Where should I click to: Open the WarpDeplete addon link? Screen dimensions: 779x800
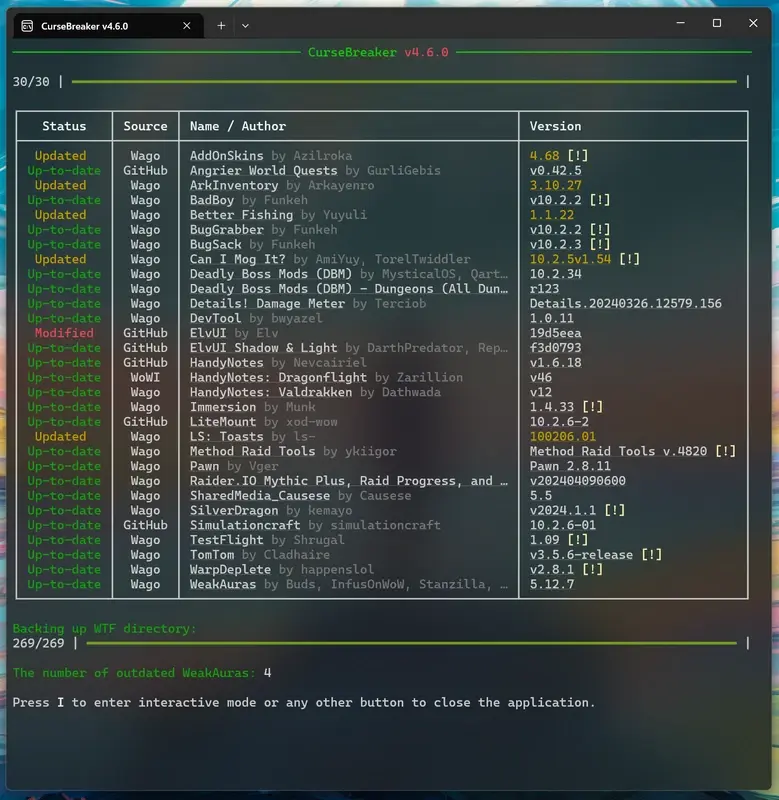point(230,570)
